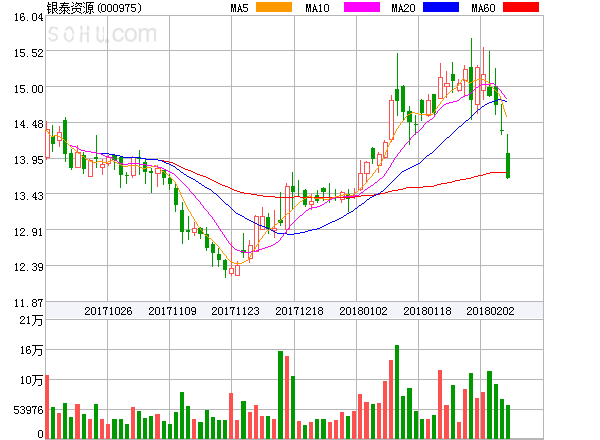The width and height of the screenshot is (600, 440).
Task: Click the MA10 legend label
Action: 317,8
